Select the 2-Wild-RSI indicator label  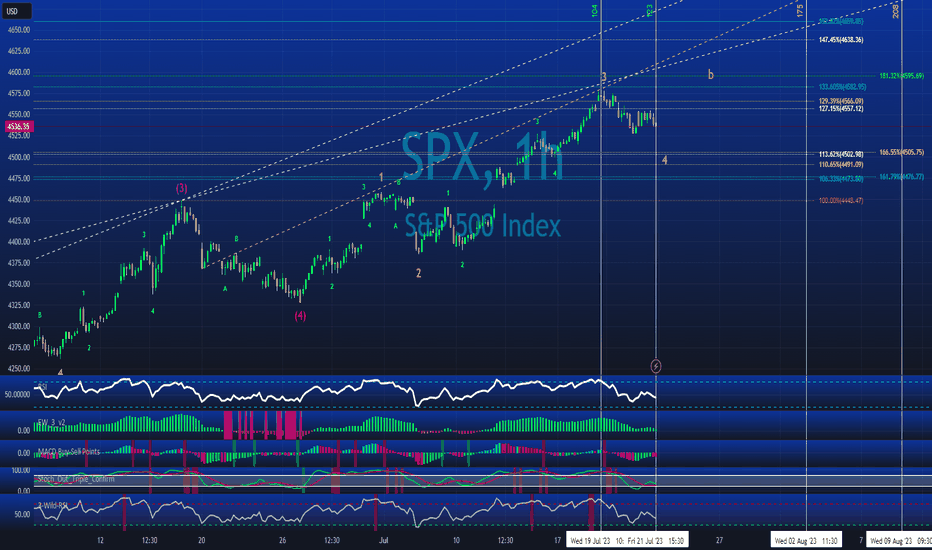pos(52,505)
